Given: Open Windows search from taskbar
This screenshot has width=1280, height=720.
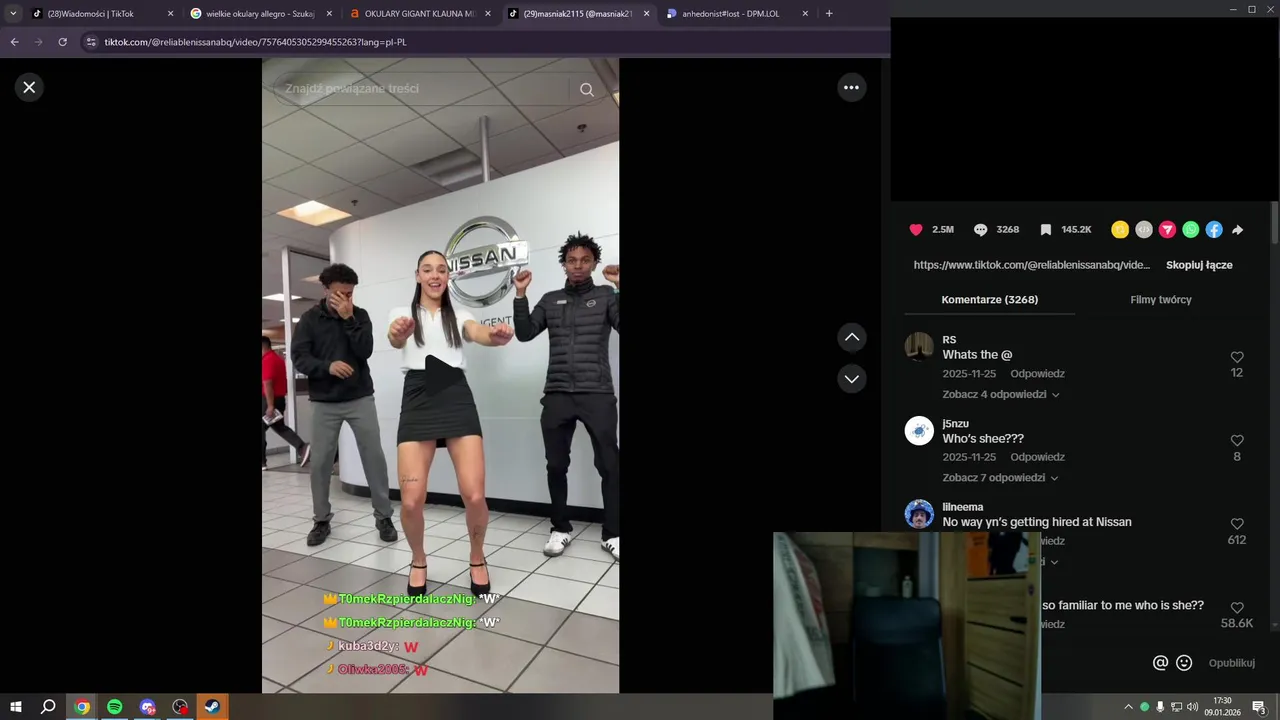Looking at the screenshot, I should [x=48, y=707].
